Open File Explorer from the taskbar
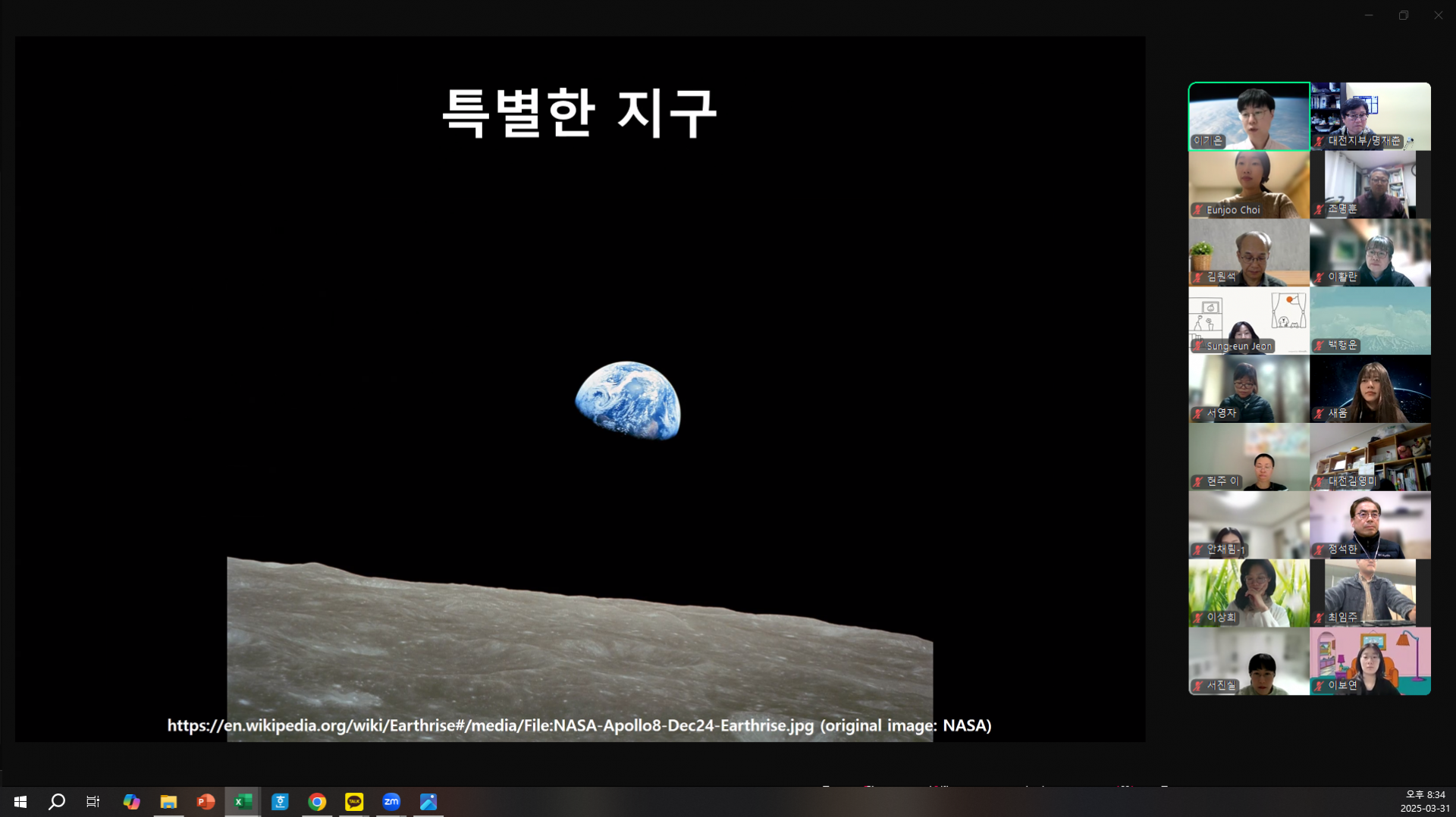This screenshot has height=817, width=1456. click(168, 802)
